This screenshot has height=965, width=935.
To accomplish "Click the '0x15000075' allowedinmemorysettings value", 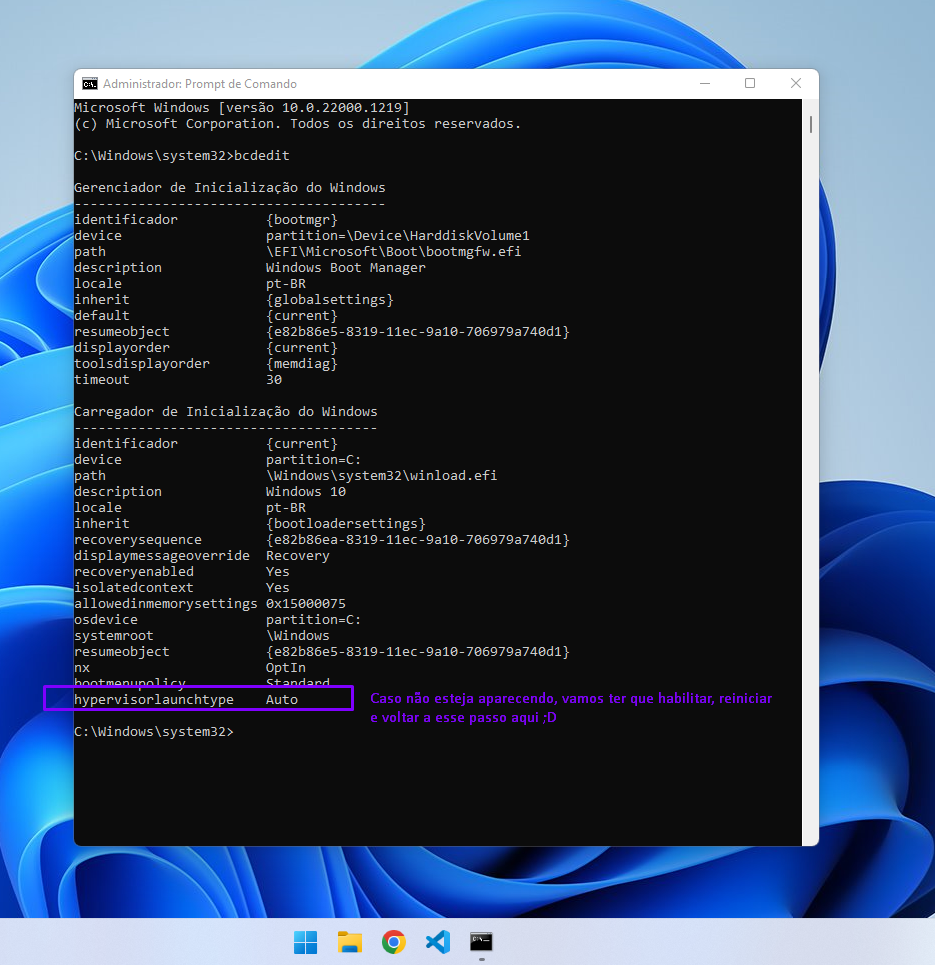I will click(306, 604).
